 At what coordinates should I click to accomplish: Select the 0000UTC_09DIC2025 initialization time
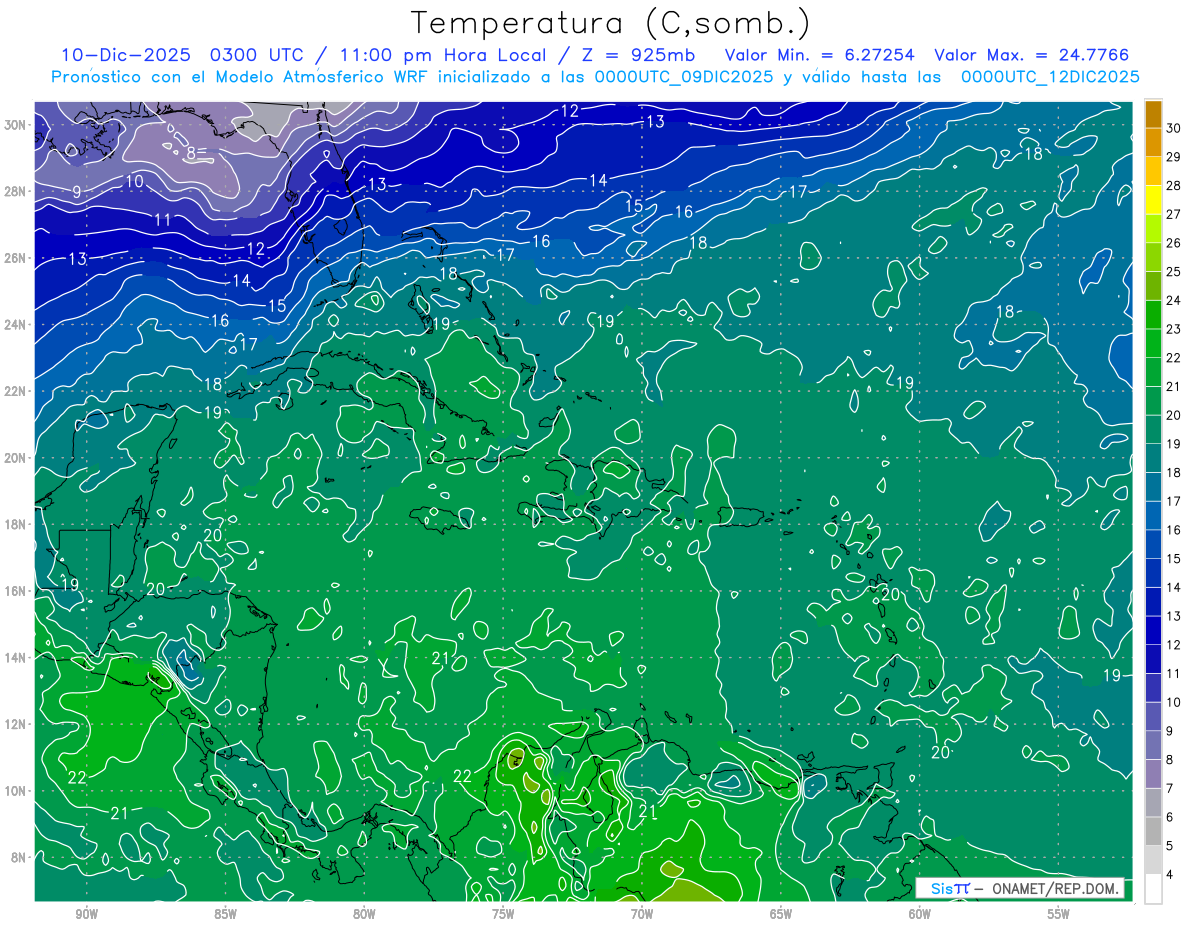point(684,77)
